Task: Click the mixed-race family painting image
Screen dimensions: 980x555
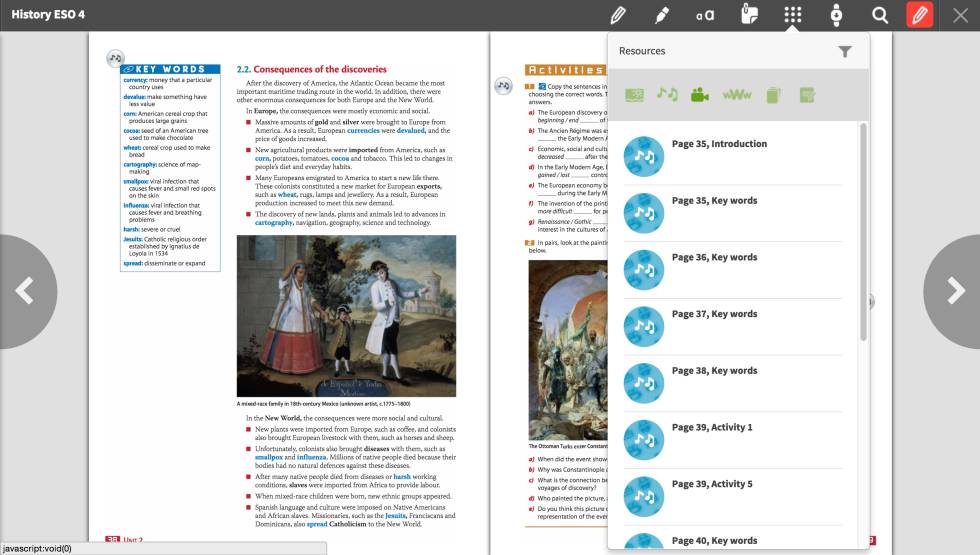Action: click(346, 316)
